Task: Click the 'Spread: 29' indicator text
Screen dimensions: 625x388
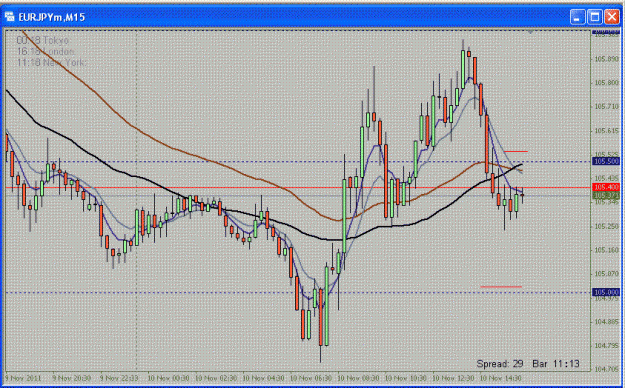Action: click(x=500, y=363)
